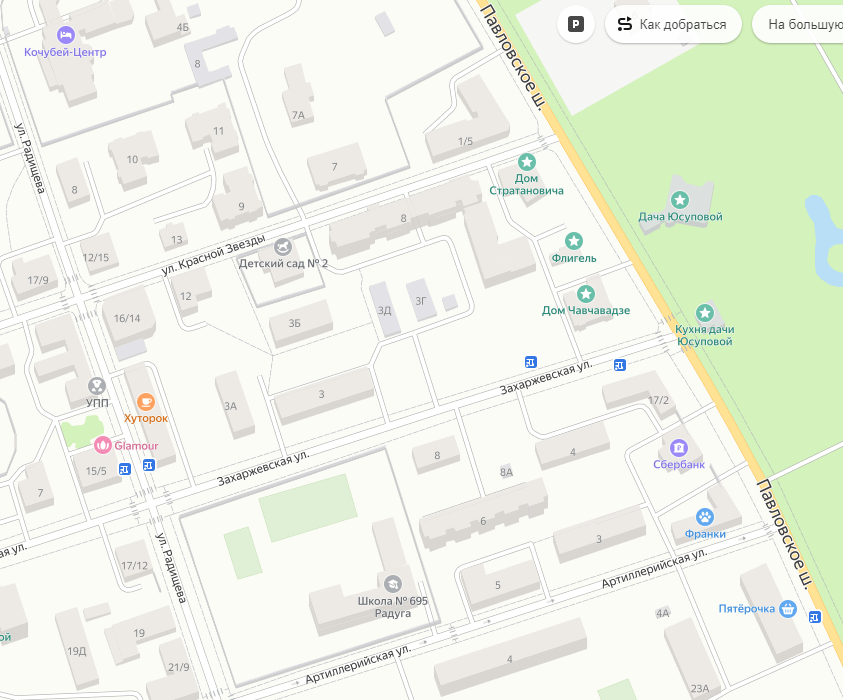Image resolution: width=843 pixels, height=700 pixels.
Task: Open the Дом Чавчавадзе marker
Action: pyautogui.click(x=586, y=294)
